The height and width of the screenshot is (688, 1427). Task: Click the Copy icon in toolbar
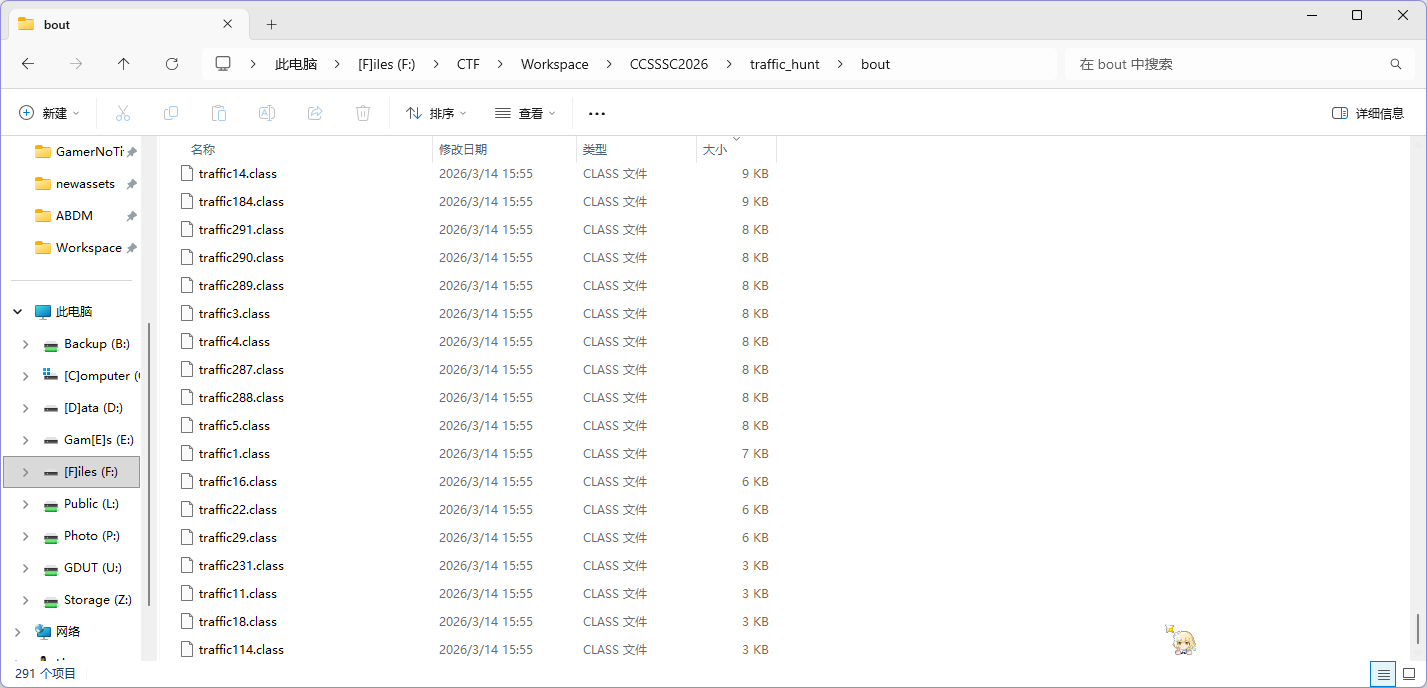[171, 114]
